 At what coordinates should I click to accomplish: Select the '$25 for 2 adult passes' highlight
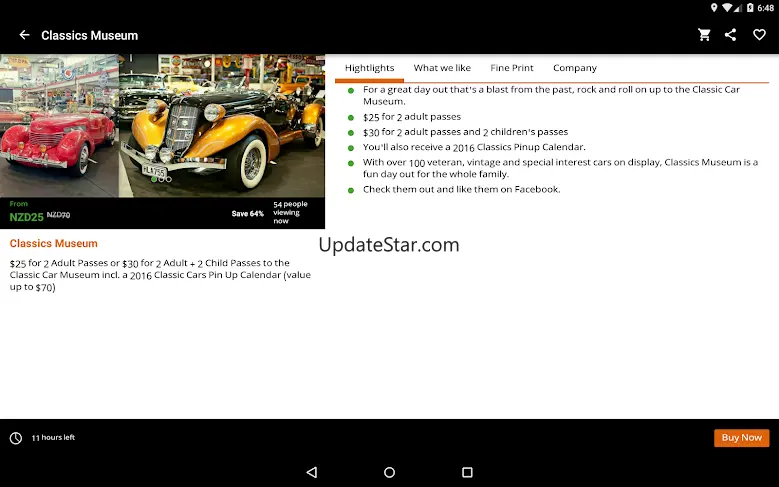click(x=412, y=117)
